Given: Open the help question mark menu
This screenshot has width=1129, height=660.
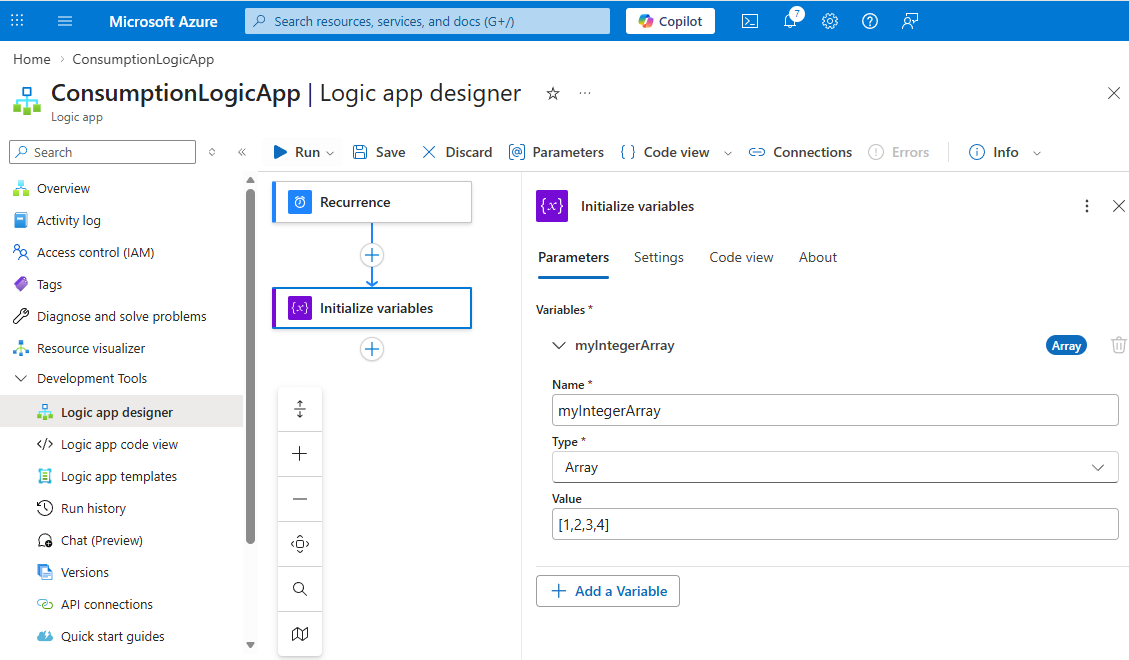Looking at the screenshot, I should click(870, 21).
